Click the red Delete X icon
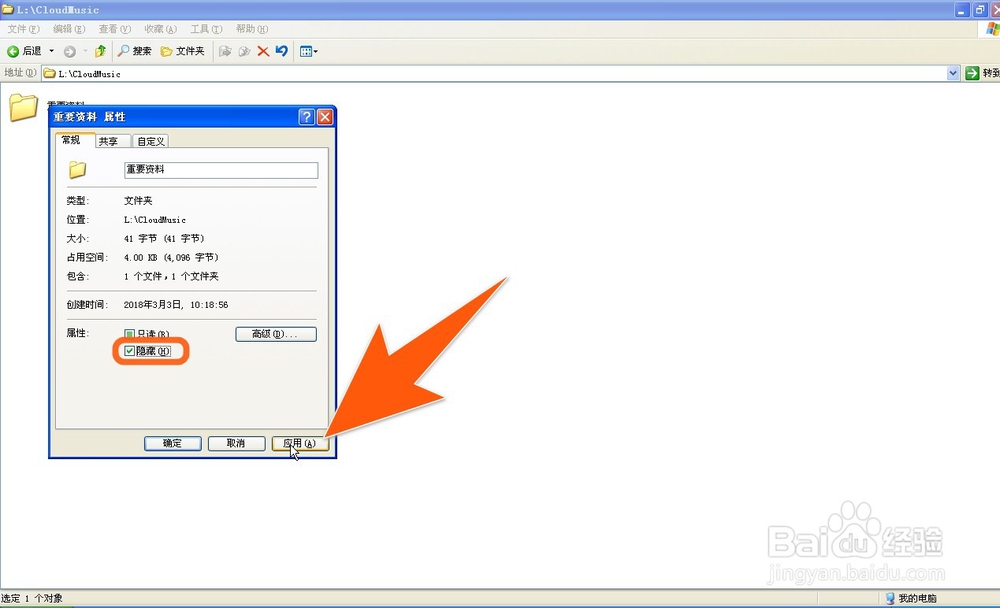 [x=263, y=51]
